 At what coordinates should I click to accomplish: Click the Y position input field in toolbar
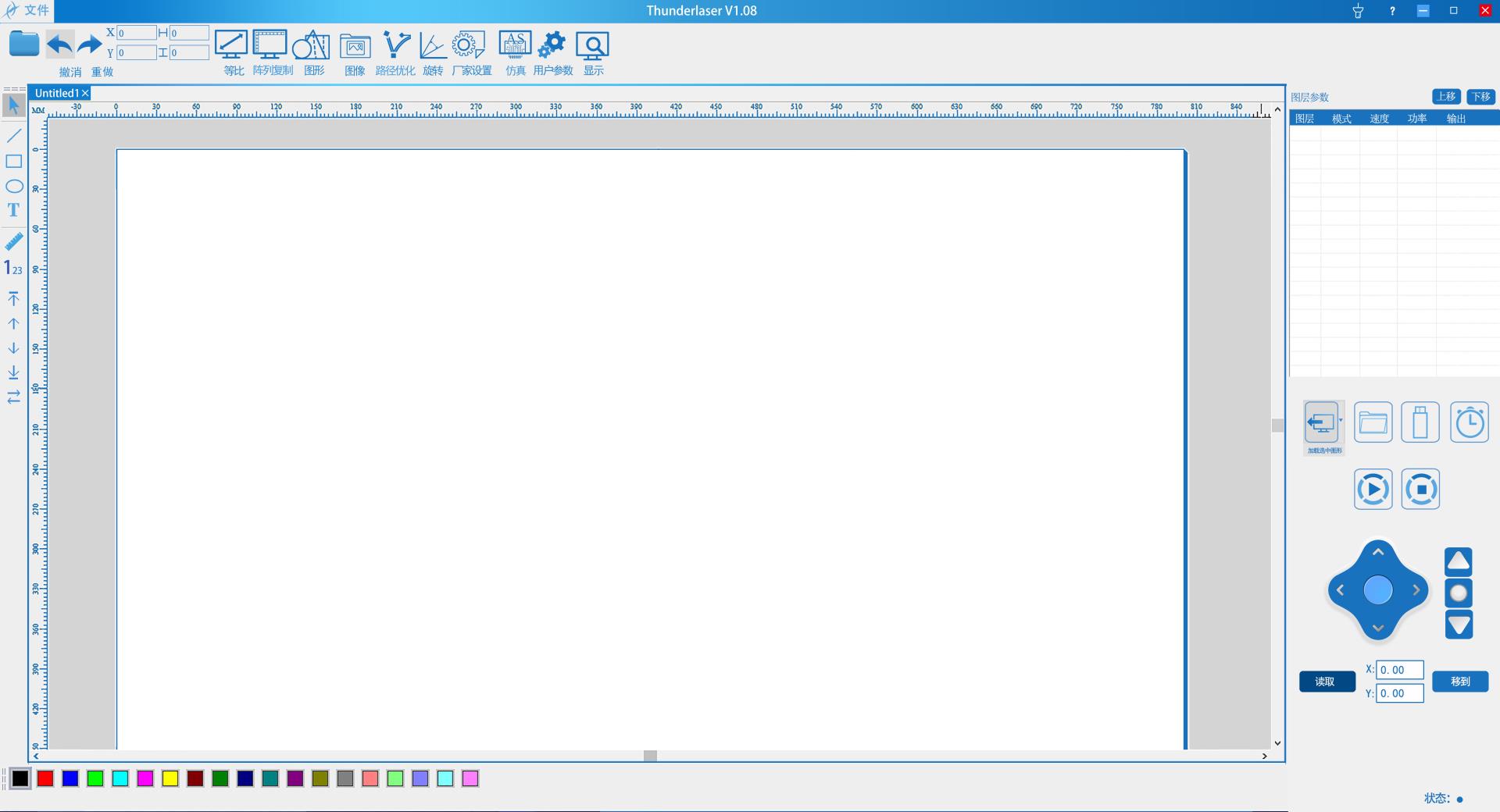point(136,52)
